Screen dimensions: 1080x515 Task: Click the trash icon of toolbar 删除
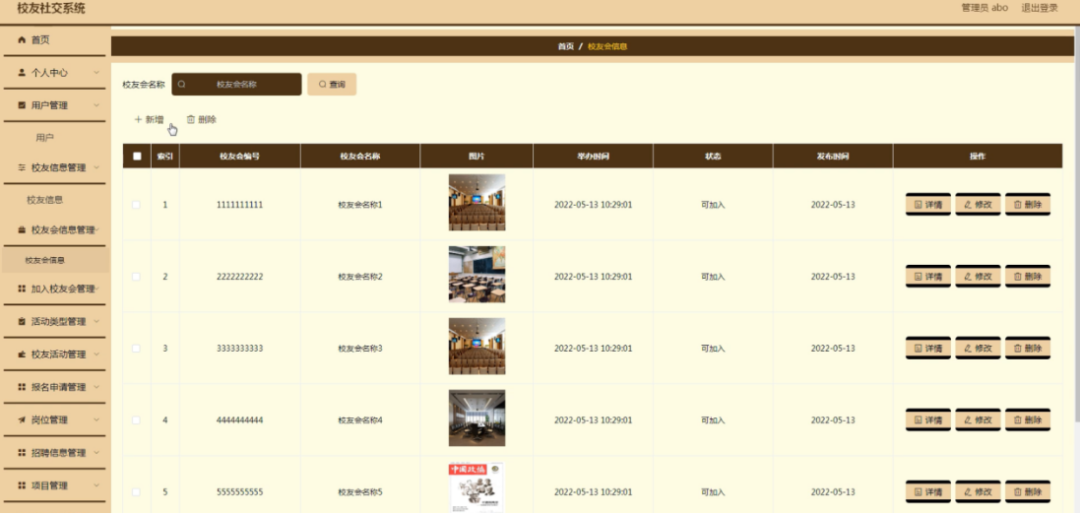pyautogui.click(x=191, y=119)
